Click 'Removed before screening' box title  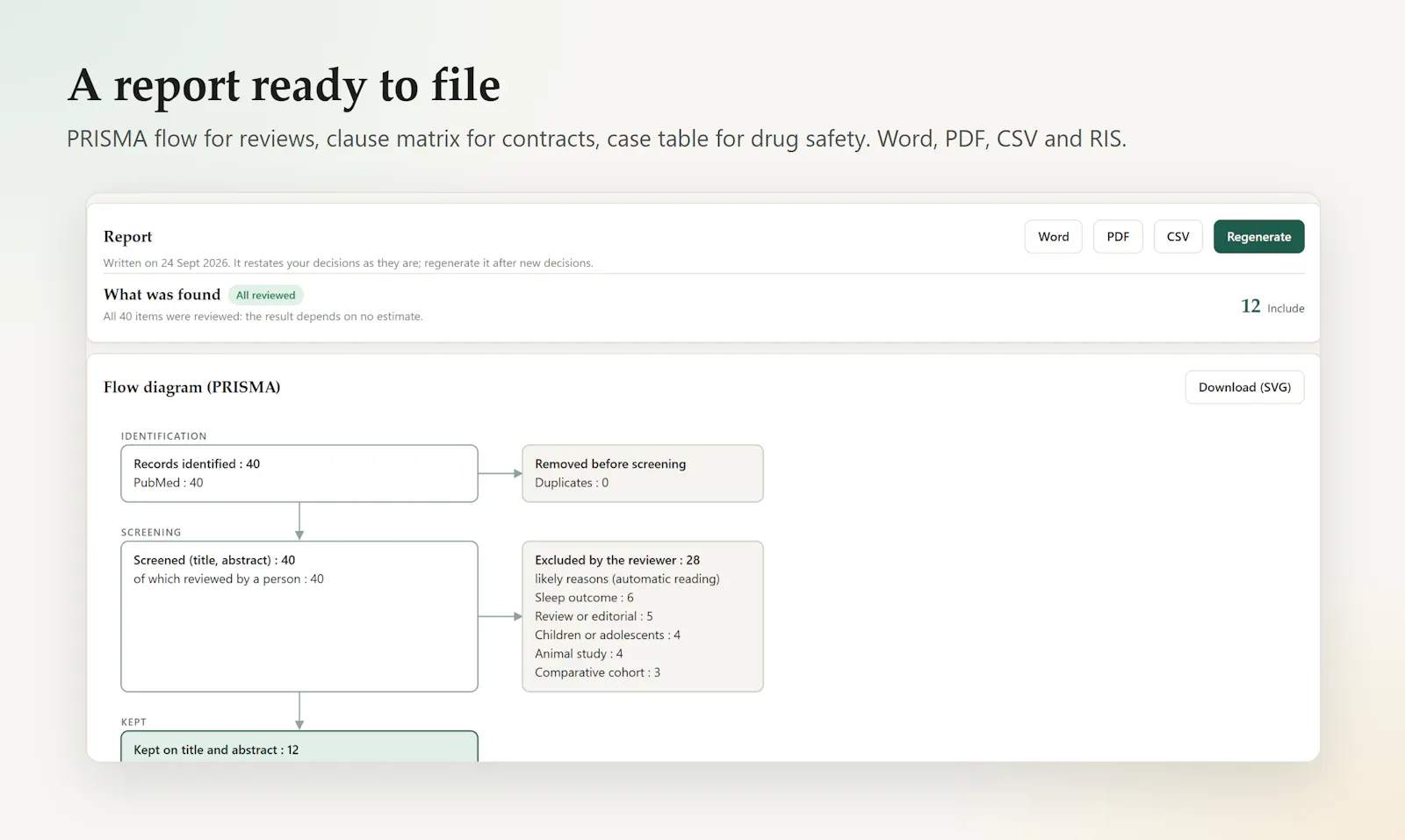(x=610, y=463)
